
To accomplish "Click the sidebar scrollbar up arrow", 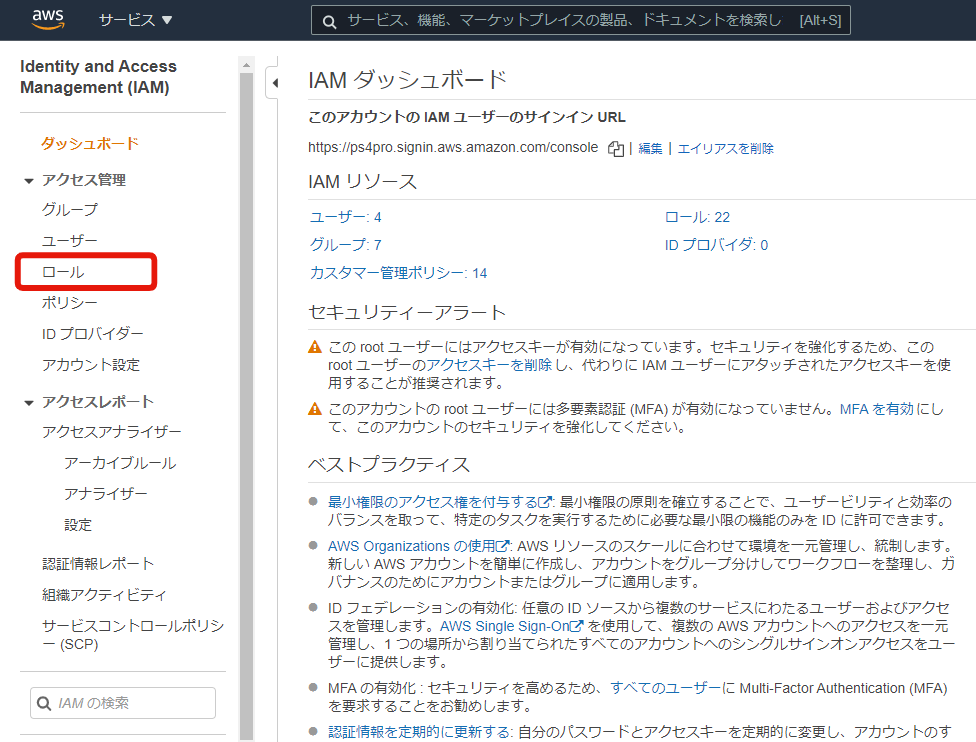I will click(246, 64).
